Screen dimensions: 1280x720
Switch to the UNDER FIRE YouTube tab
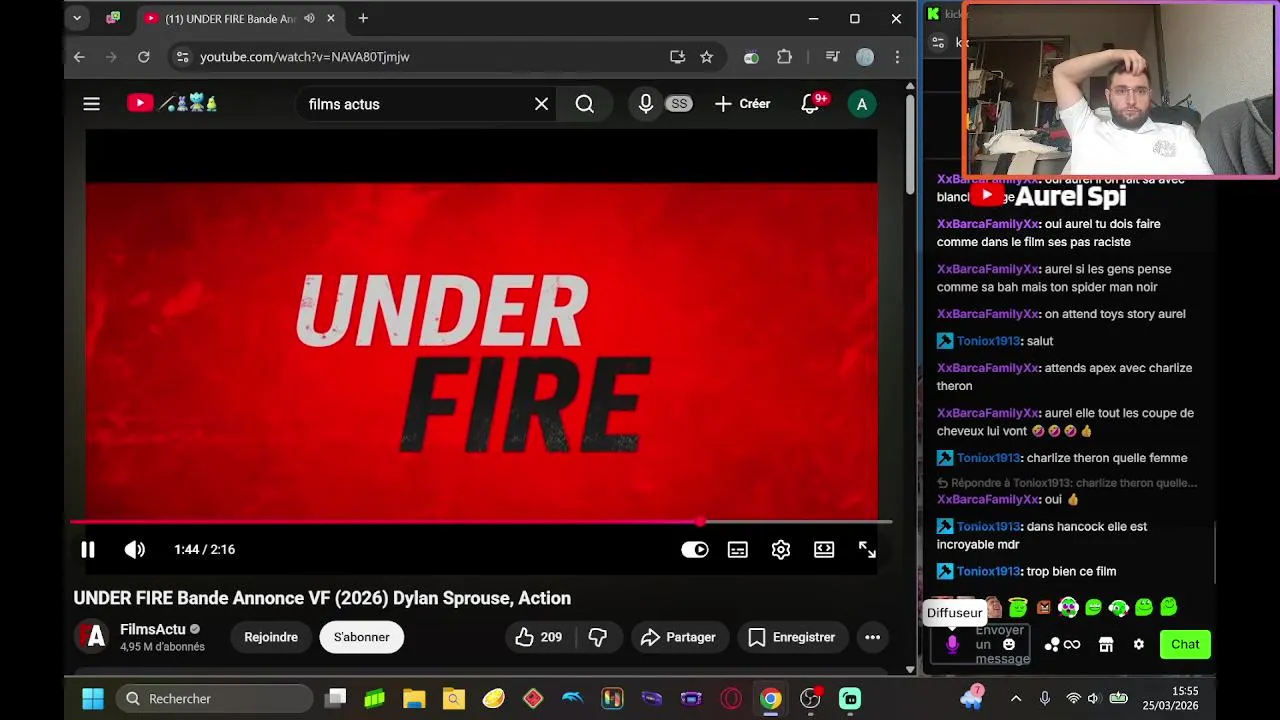230,18
